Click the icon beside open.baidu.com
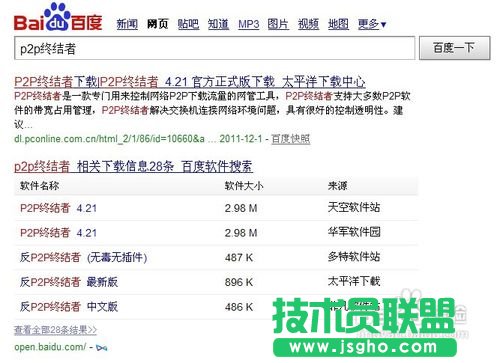This screenshot has width=500, height=363. [x=102, y=348]
